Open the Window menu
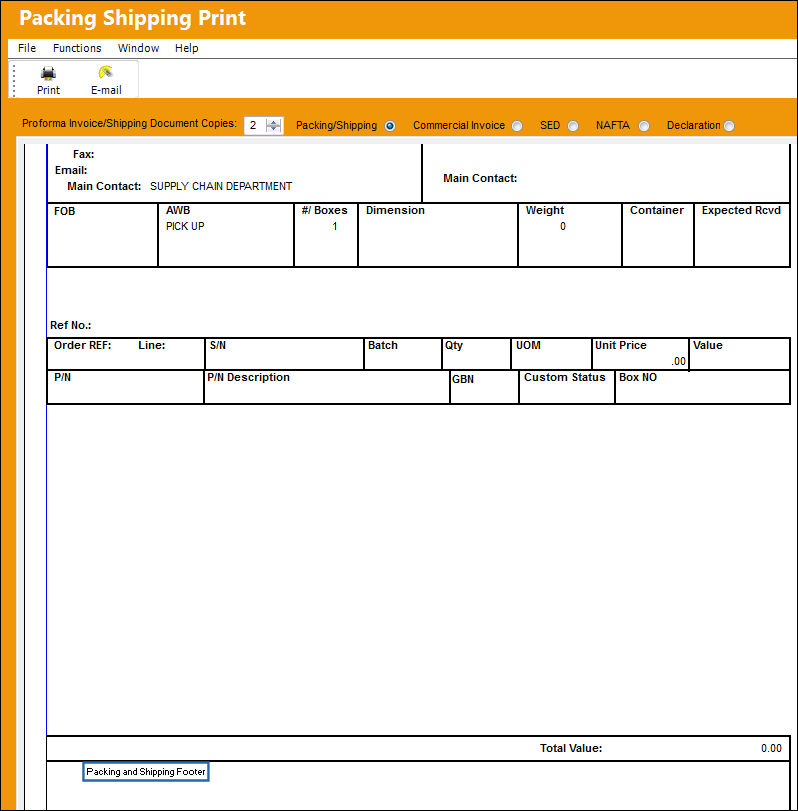 coord(138,48)
